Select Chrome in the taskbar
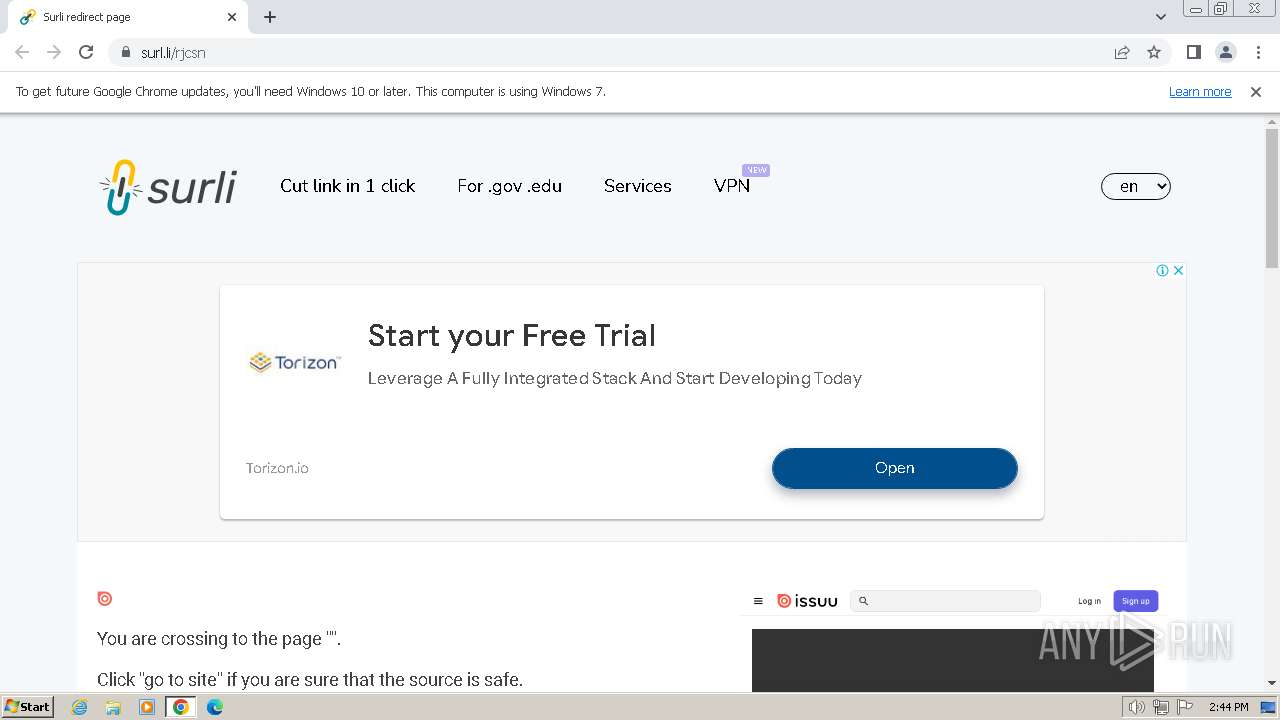The image size is (1280, 720). [x=181, y=707]
